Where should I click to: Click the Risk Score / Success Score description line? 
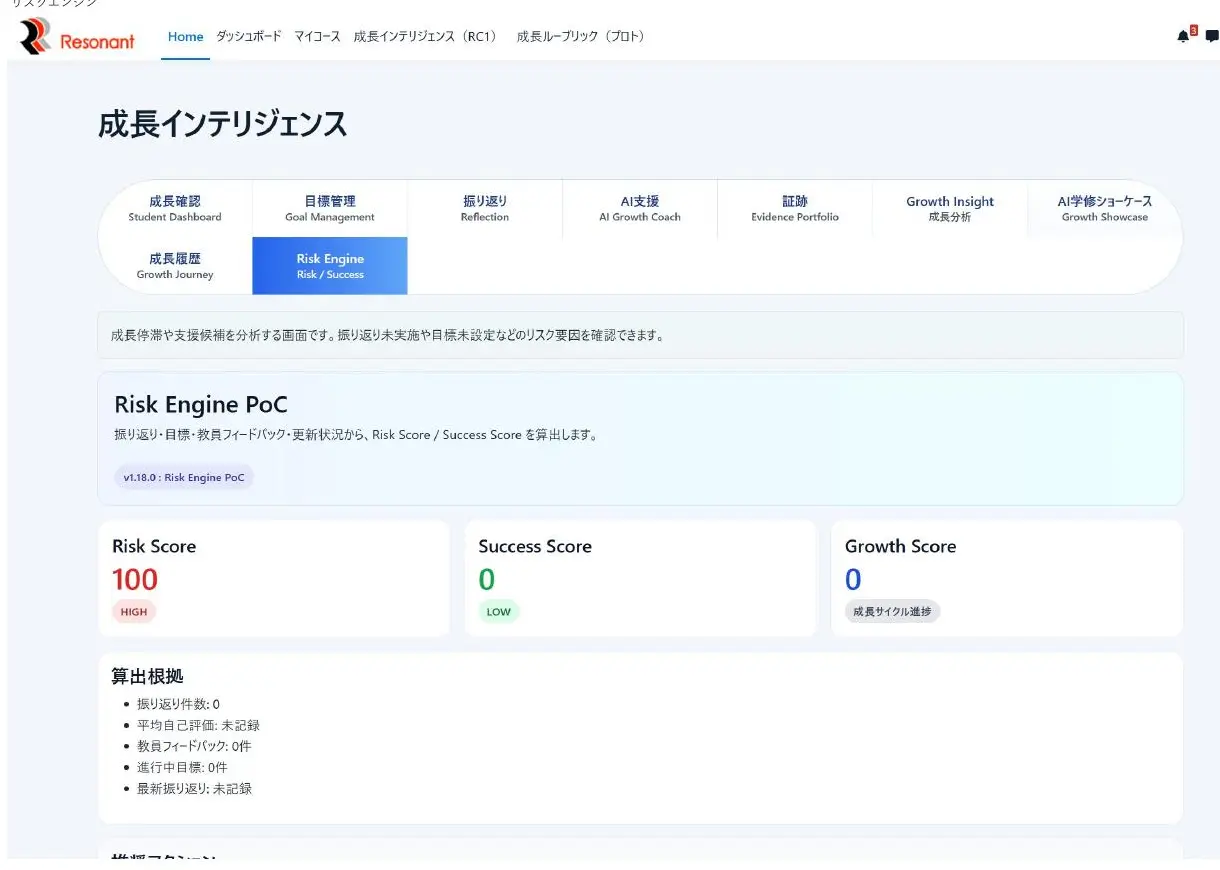click(x=356, y=435)
